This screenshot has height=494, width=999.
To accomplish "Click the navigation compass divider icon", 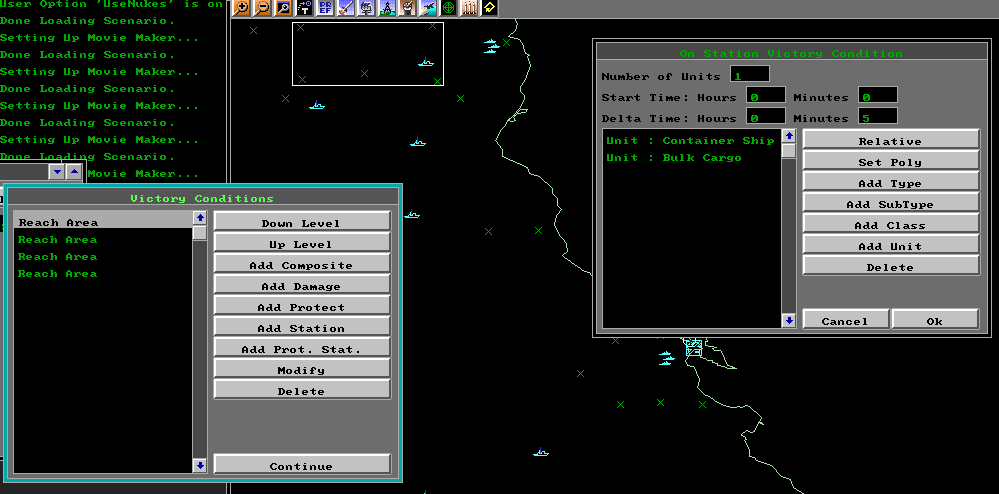I will click(x=387, y=8).
